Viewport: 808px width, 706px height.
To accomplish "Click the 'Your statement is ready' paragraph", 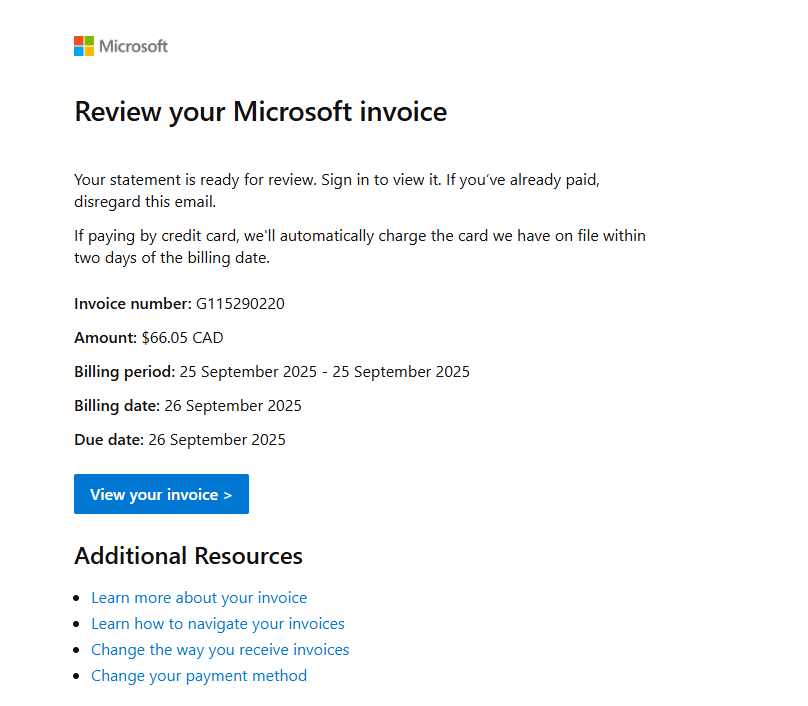I will [336, 191].
